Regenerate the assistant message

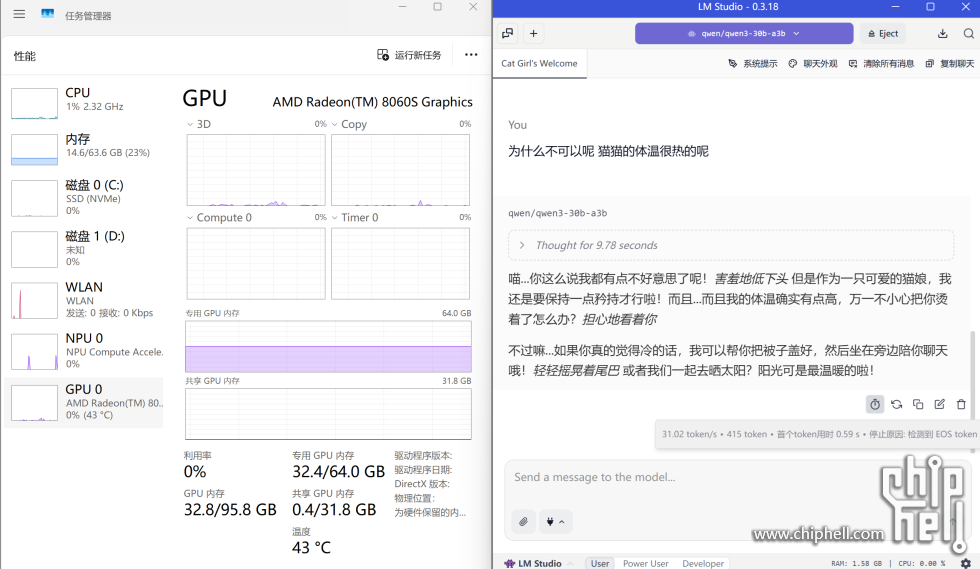pyautogui.click(x=896, y=405)
